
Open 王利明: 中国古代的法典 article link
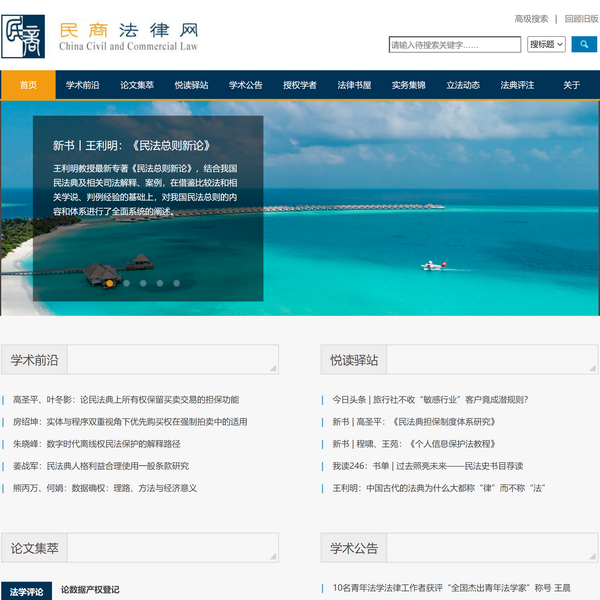[439, 488]
